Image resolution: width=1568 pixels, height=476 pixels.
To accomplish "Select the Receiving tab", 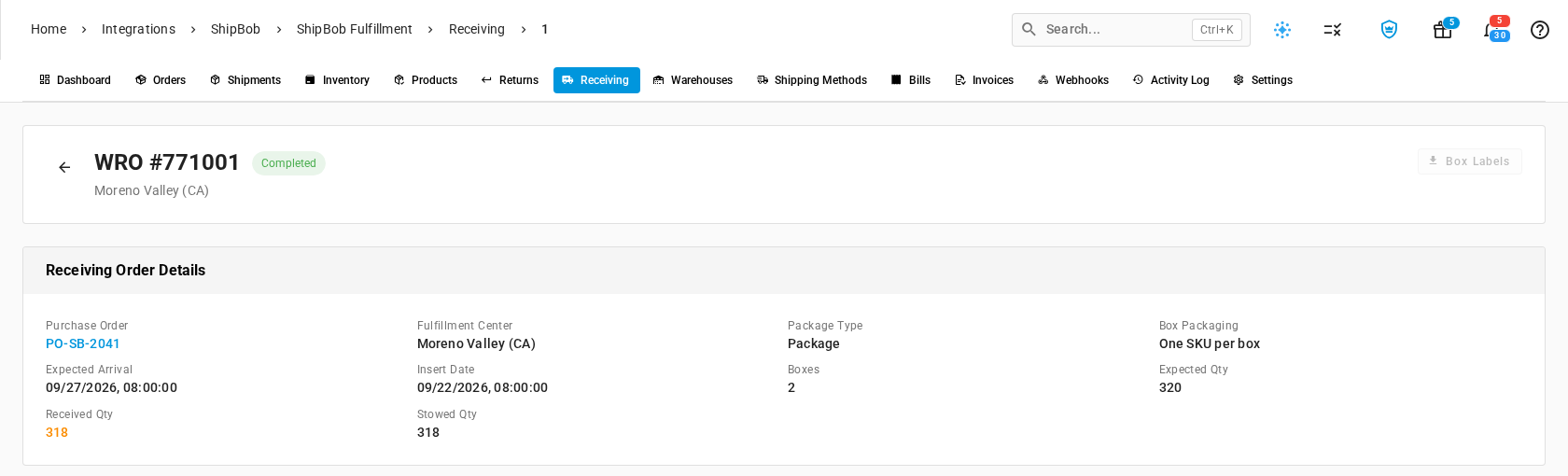I will (x=596, y=80).
